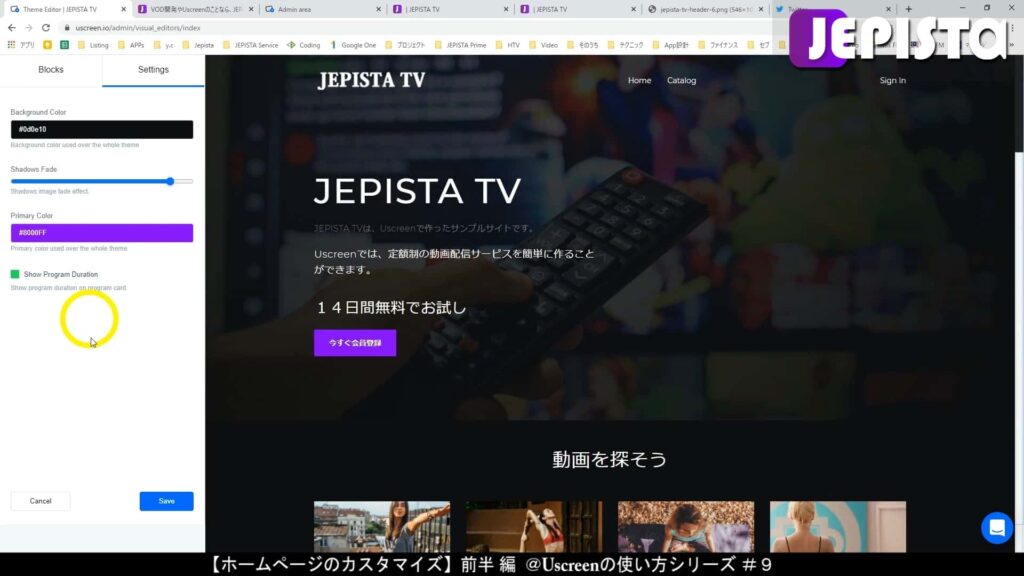Open the APPs bookmark folder
Screen dimensions: 1024x576
pyautogui.click(x=131, y=45)
